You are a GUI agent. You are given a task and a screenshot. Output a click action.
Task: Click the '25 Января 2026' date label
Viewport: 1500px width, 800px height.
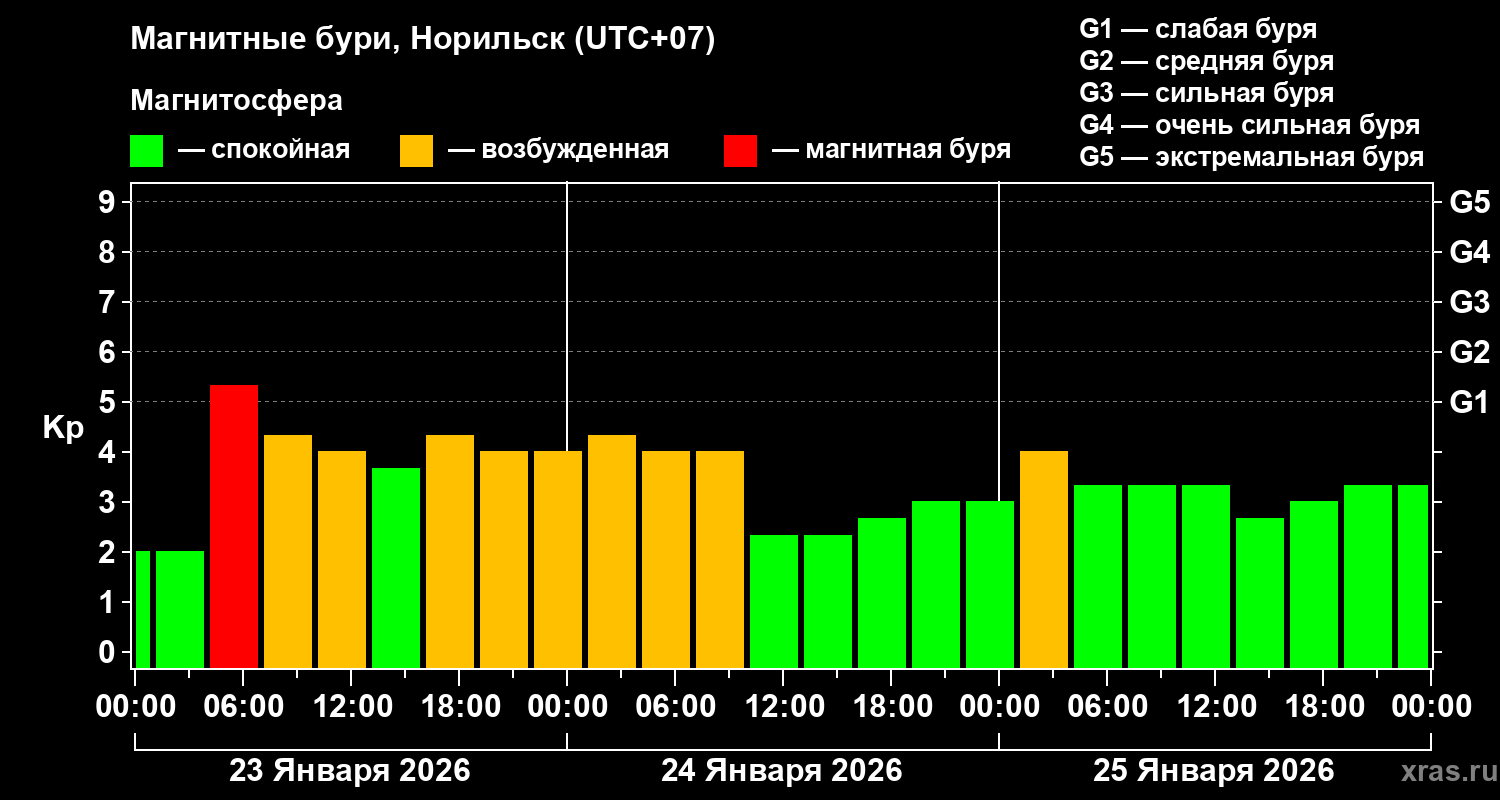pyautogui.click(x=1214, y=771)
